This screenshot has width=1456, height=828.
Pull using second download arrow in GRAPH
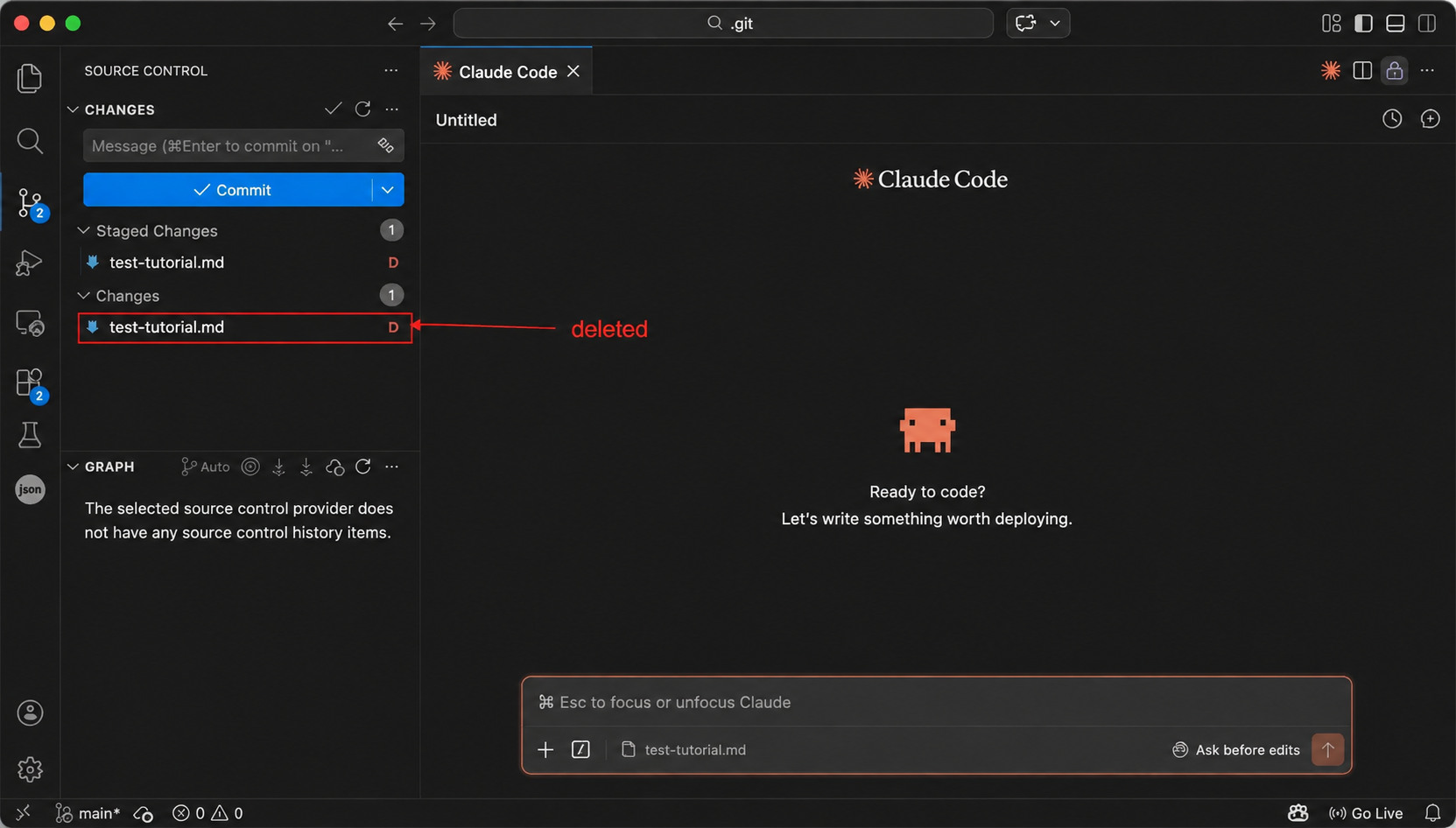(x=306, y=467)
